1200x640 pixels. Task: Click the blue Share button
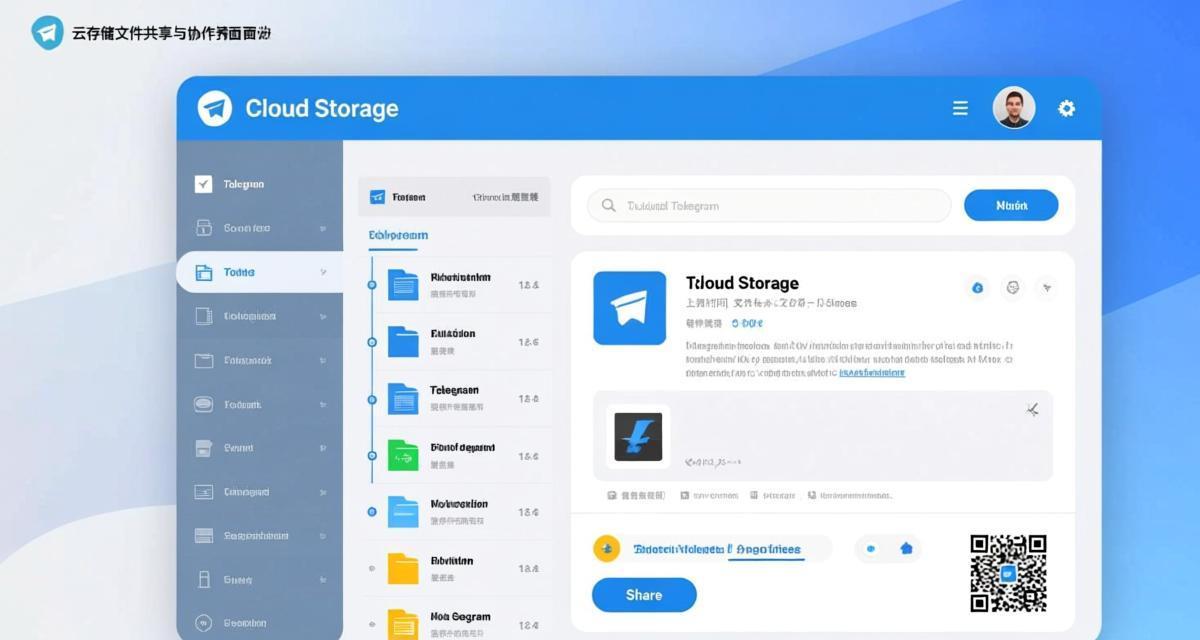(x=644, y=595)
